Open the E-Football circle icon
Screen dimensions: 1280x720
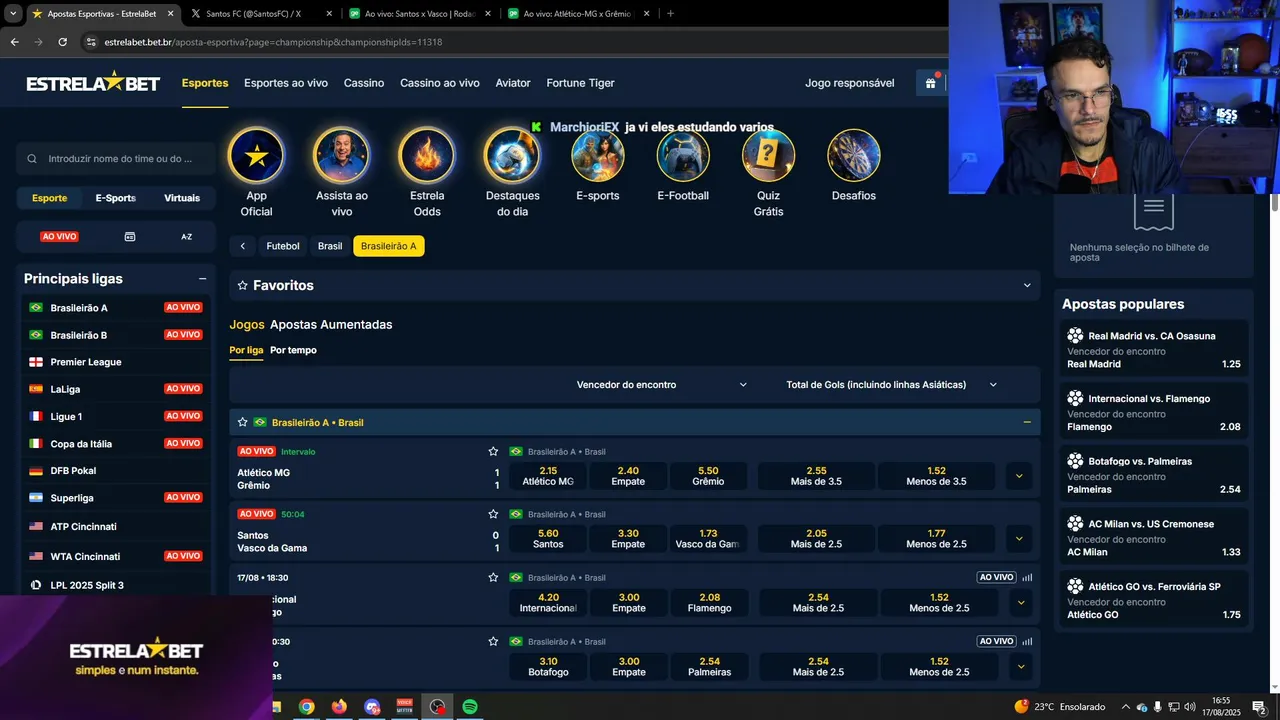[683, 156]
